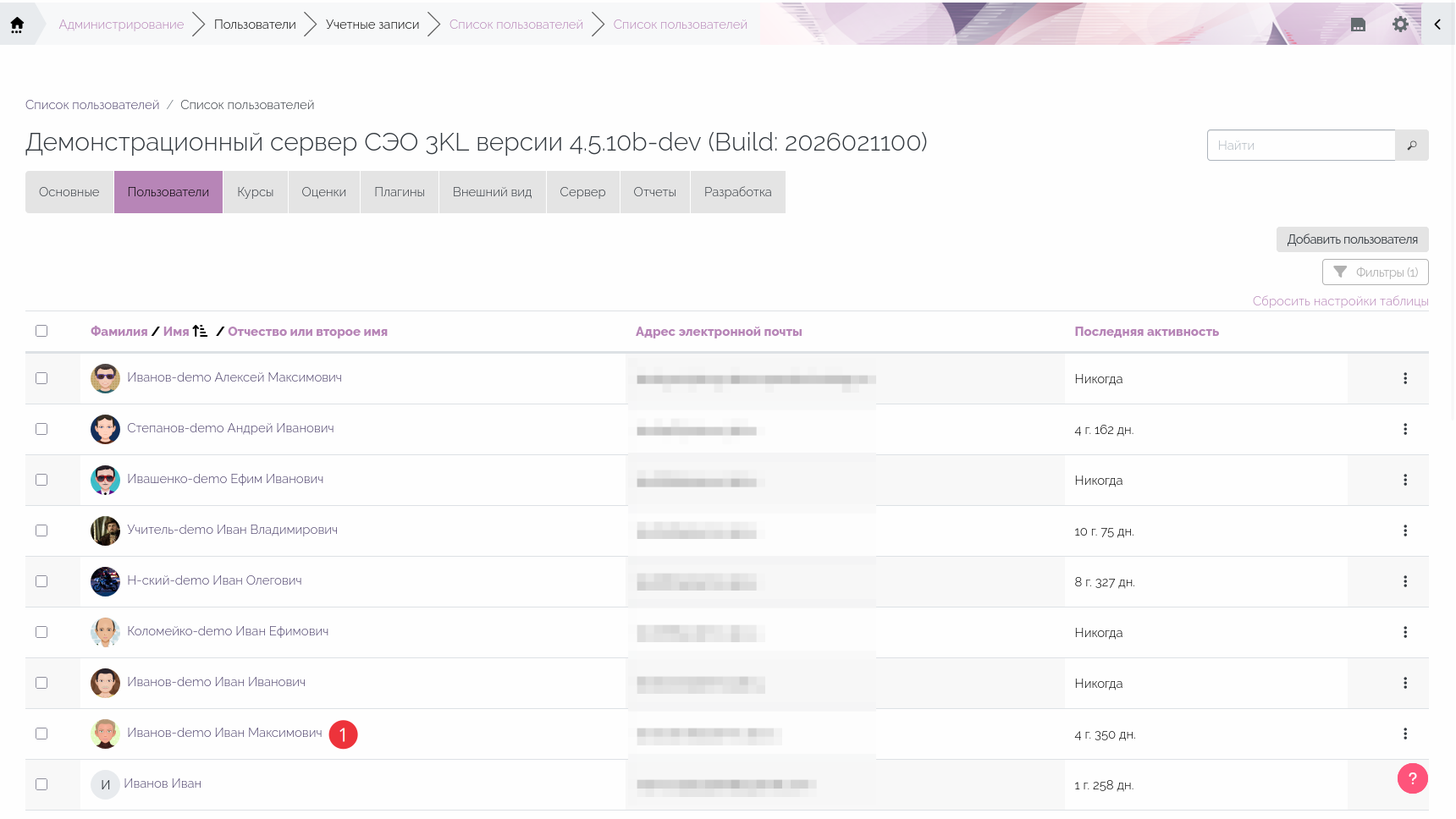Open avatar of Степанов-demo Андрей Иванович
This screenshot has height=819, width=1456.
click(x=105, y=429)
